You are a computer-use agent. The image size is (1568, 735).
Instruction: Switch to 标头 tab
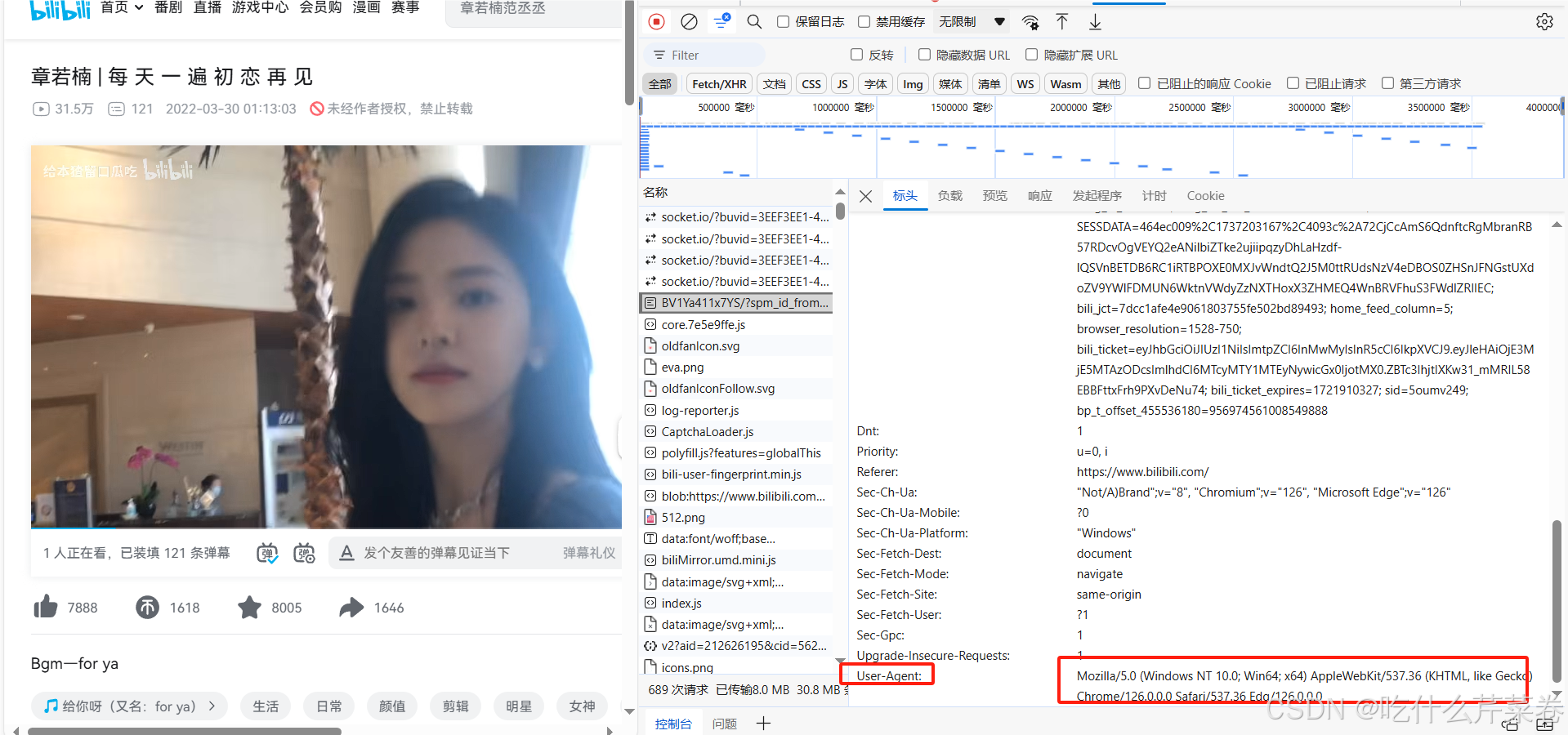[x=905, y=196]
